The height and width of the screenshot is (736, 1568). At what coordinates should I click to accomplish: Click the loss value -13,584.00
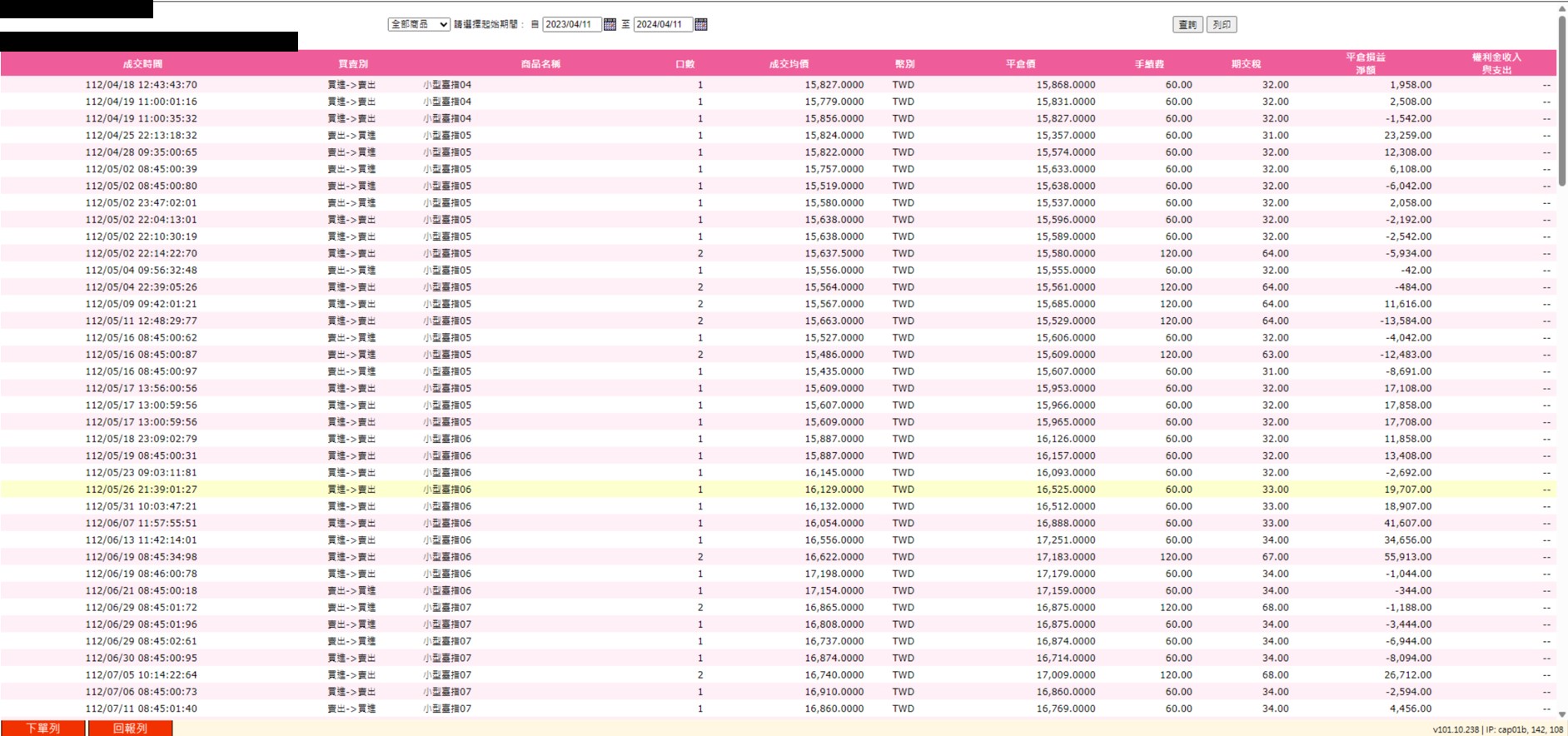click(1406, 321)
